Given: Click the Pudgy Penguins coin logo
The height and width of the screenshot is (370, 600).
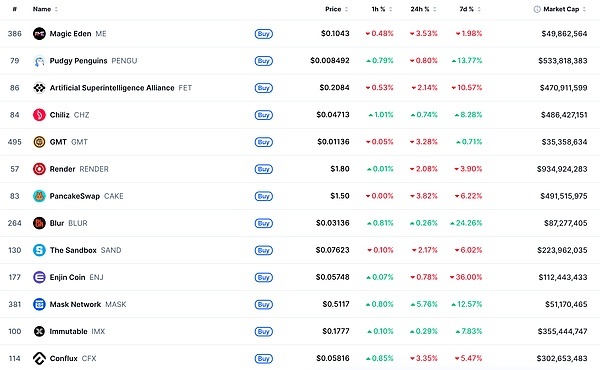Looking at the screenshot, I should pos(39,61).
